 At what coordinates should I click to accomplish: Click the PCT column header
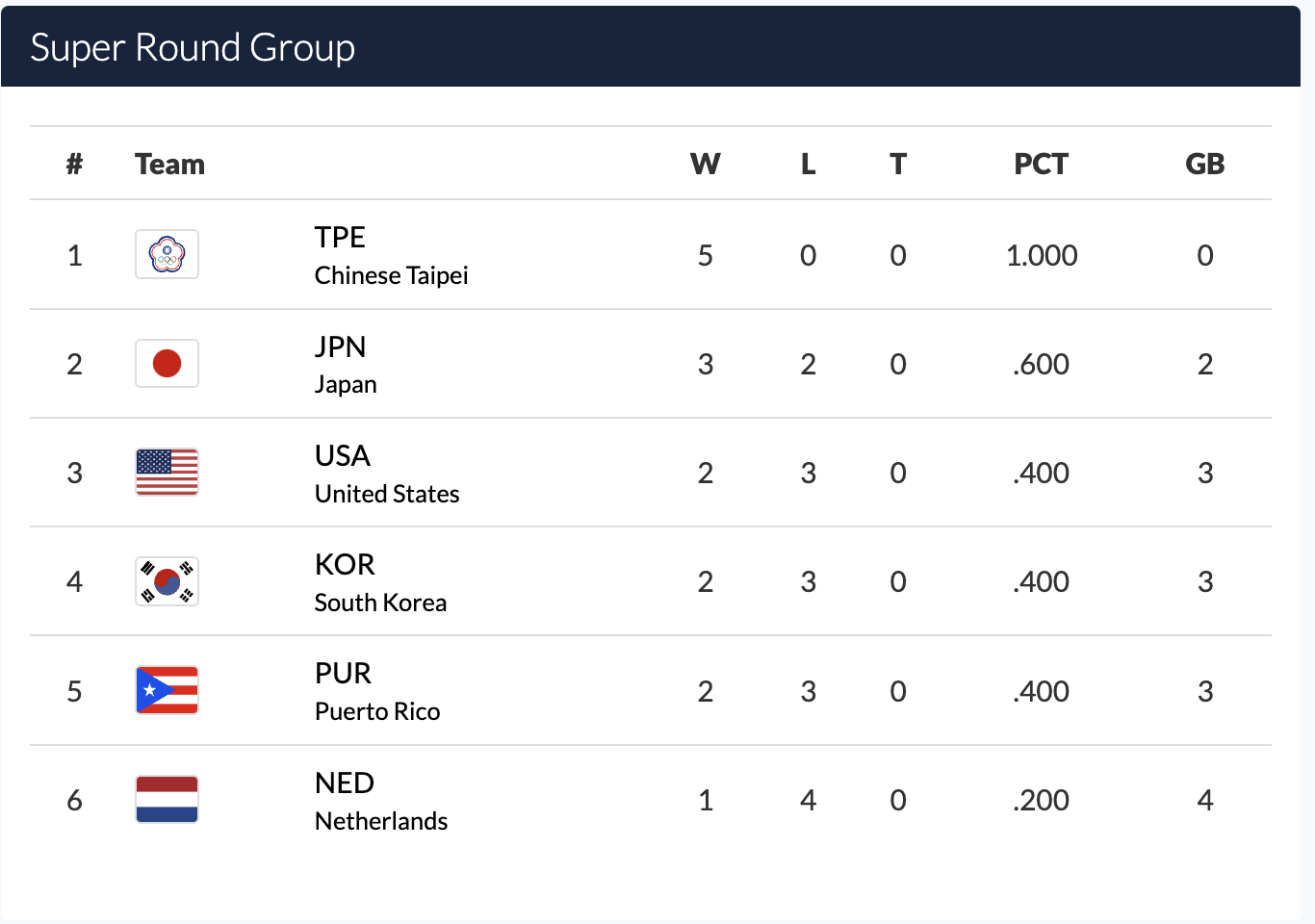[1041, 164]
